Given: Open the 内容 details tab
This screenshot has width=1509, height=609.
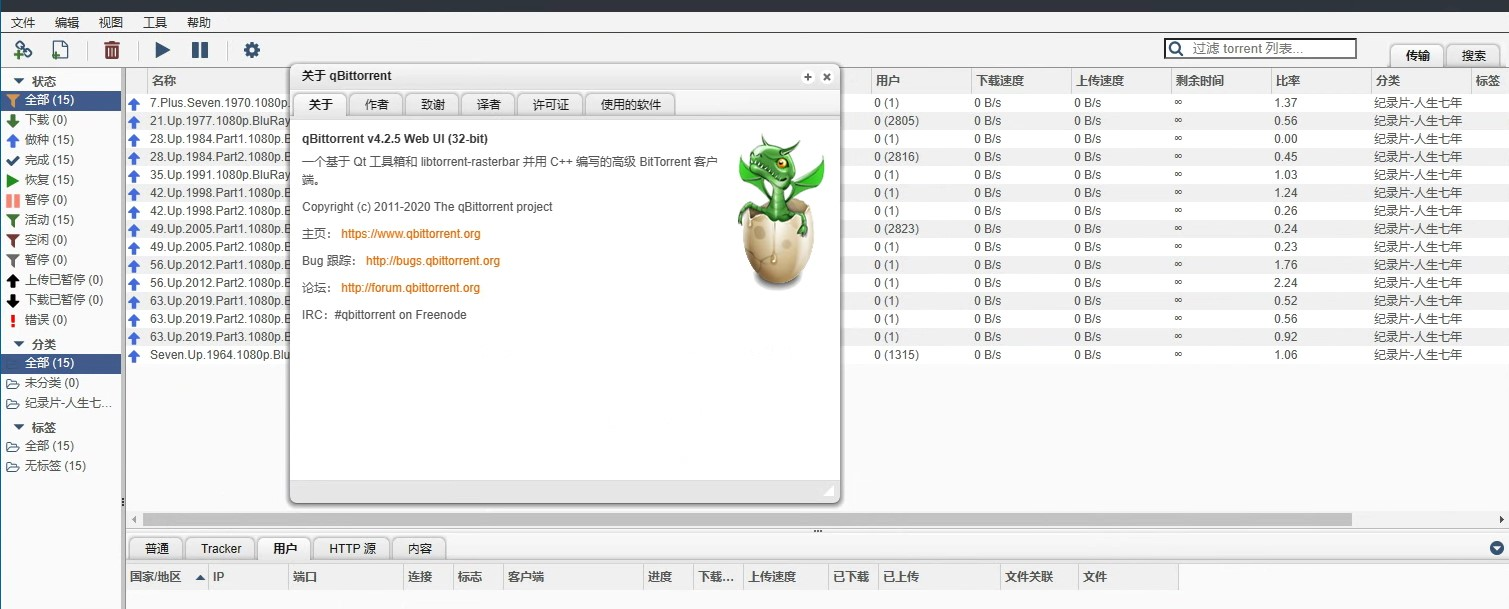Looking at the screenshot, I should click(x=419, y=548).
